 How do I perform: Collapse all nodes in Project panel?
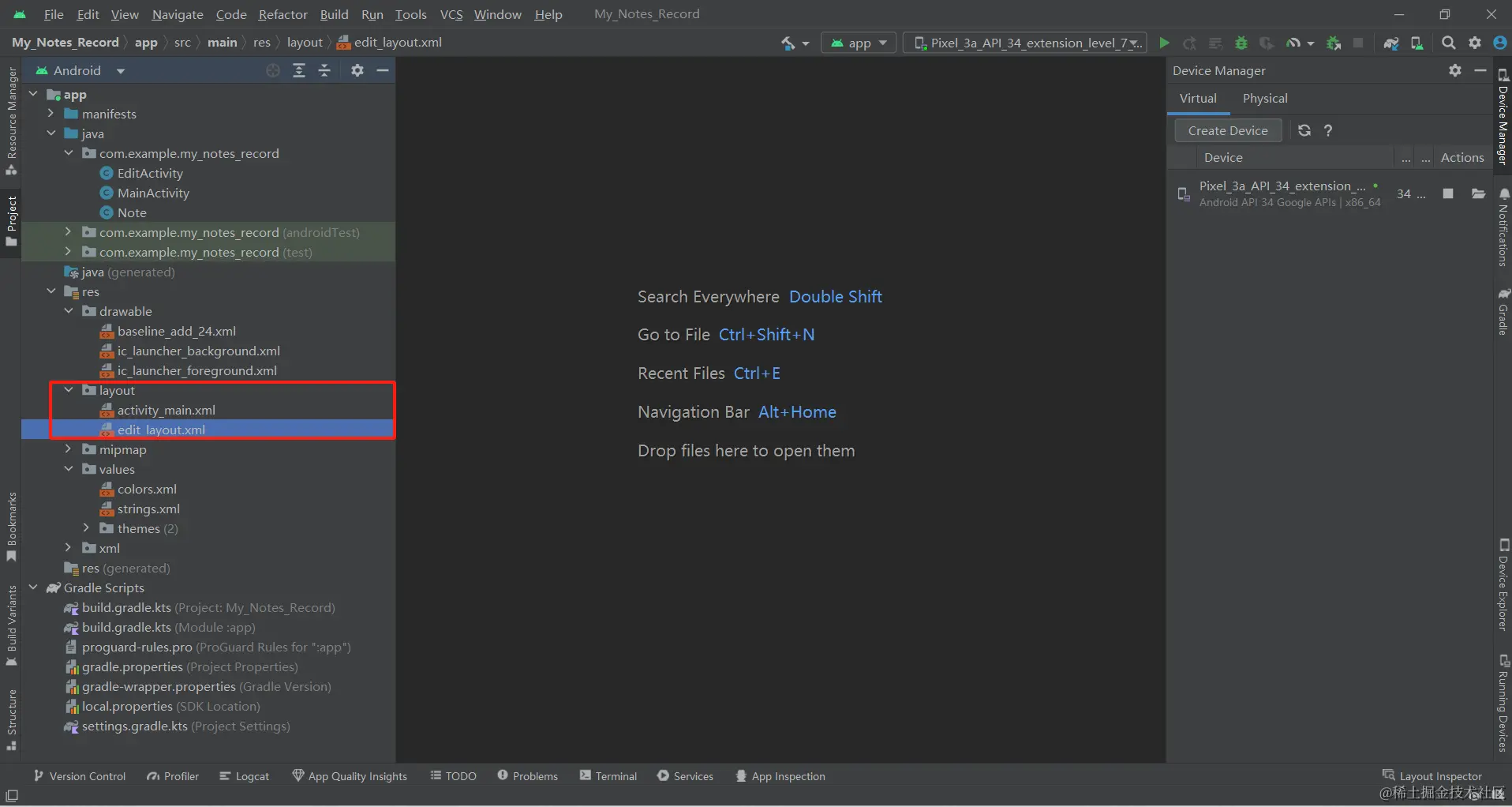tap(324, 70)
